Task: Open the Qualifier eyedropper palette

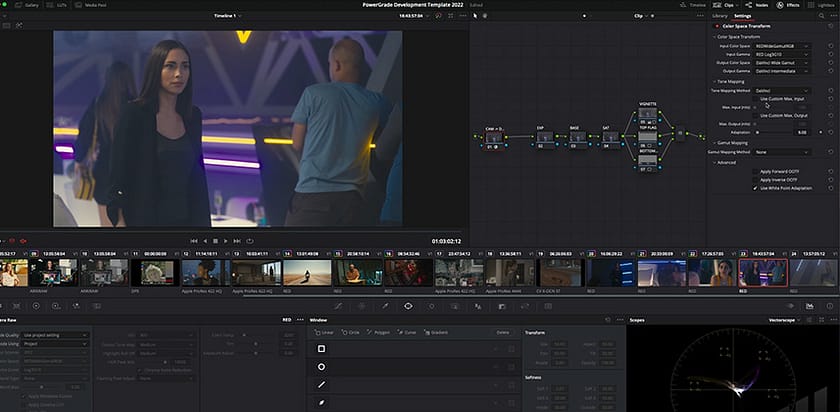Action: click(385, 306)
